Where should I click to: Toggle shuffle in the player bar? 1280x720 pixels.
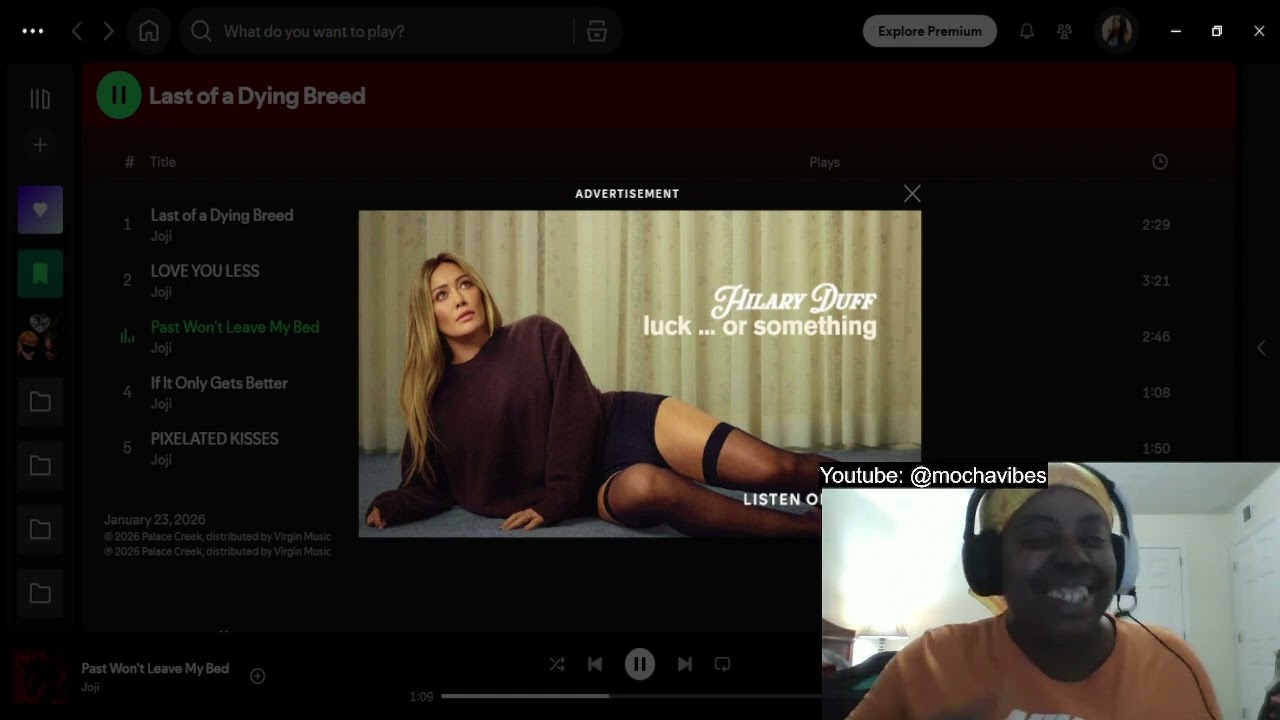(557, 664)
